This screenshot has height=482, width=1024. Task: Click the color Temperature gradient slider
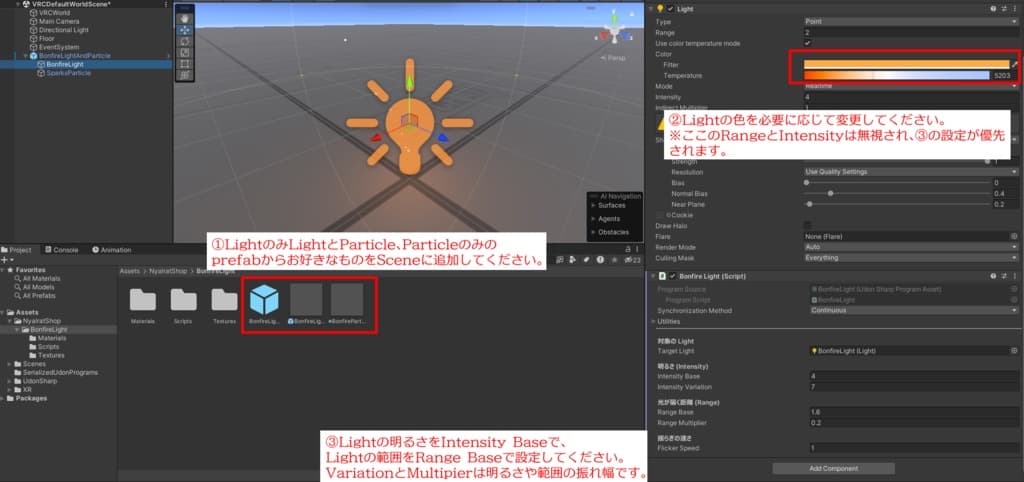(x=895, y=75)
